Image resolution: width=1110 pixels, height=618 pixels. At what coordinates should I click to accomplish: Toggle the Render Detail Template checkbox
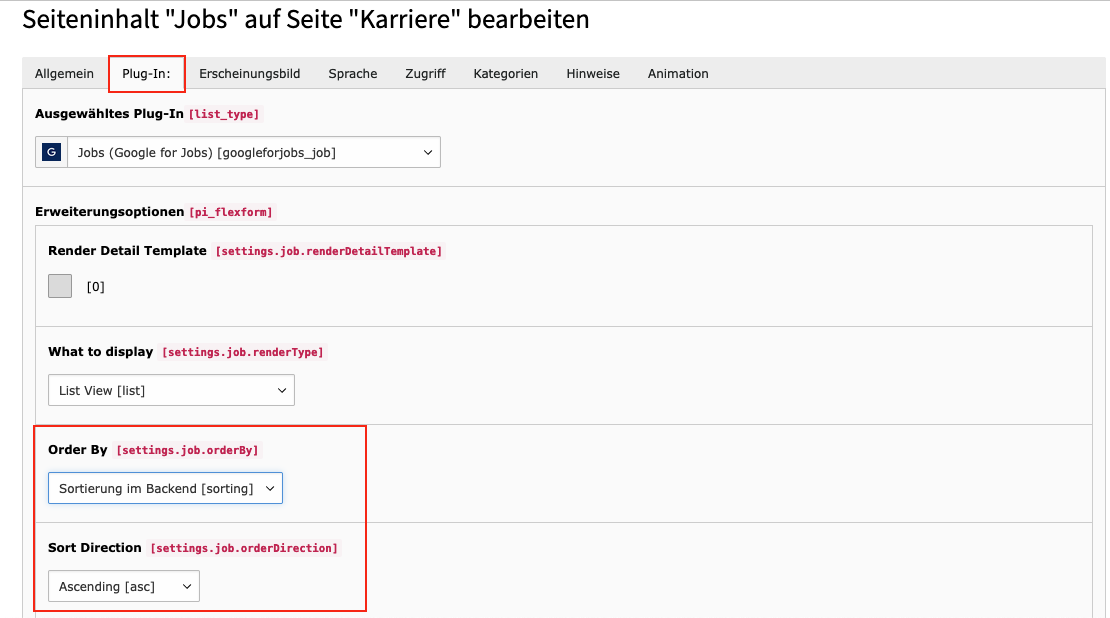click(x=60, y=286)
